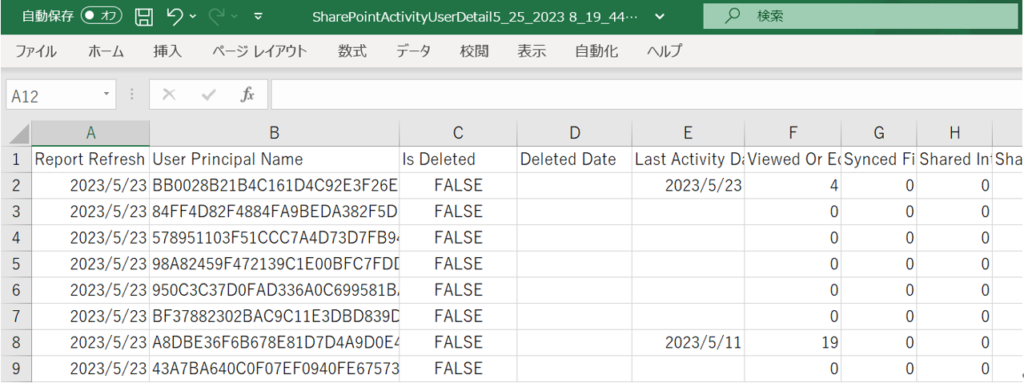Image resolution: width=1024 pixels, height=383 pixels.
Task: Click cell starting 43A7BA640C0F07EF0940FE67573
Action: tap(274, 369)
